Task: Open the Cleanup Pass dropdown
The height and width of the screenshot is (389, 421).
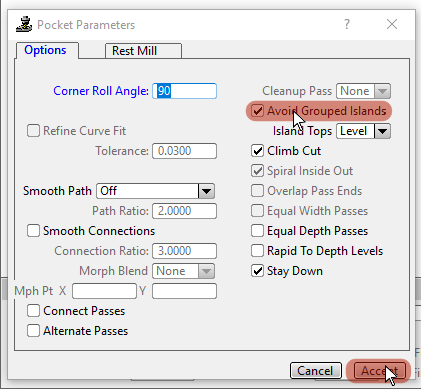Action: coord(363,91)
